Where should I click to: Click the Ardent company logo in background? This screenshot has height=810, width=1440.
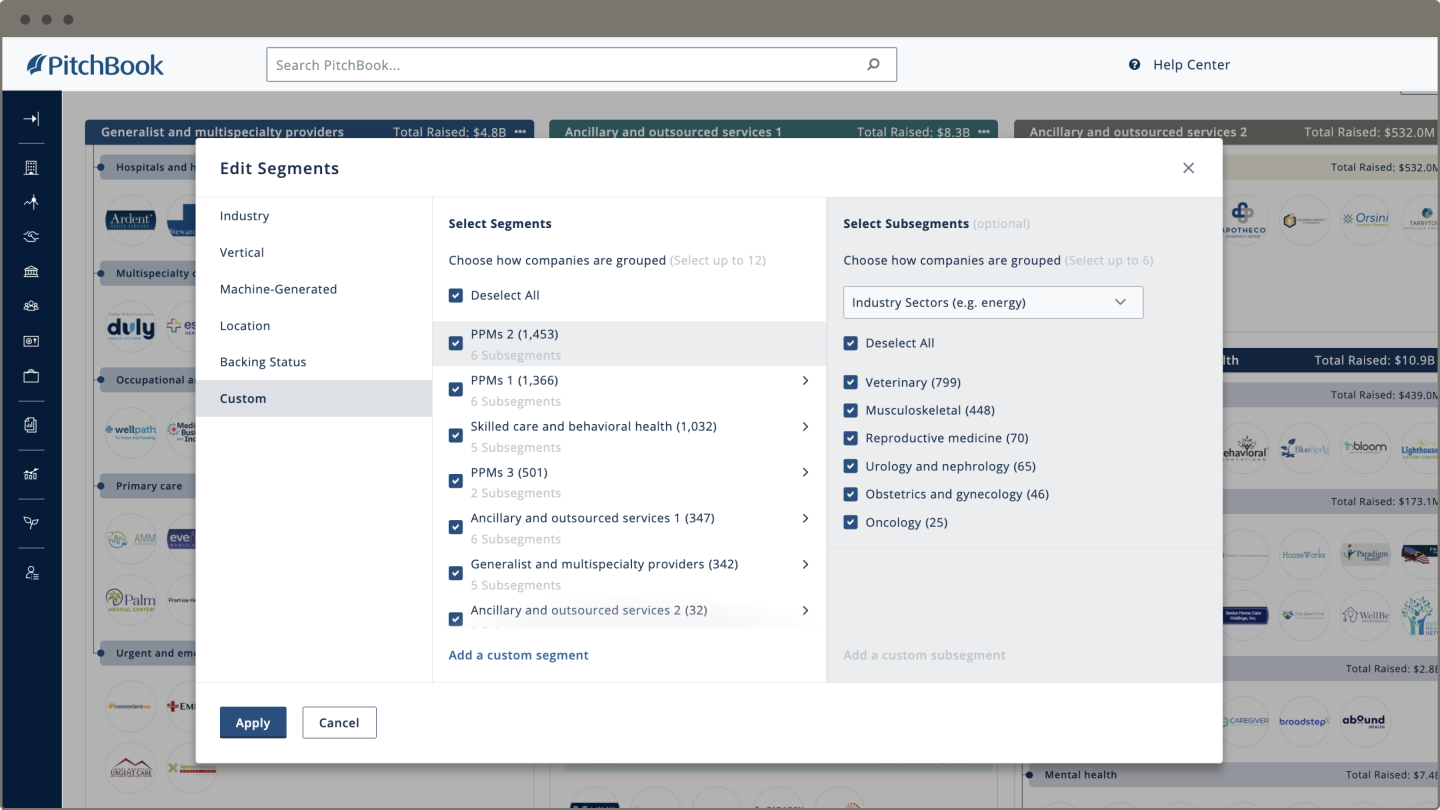(131, 219)
